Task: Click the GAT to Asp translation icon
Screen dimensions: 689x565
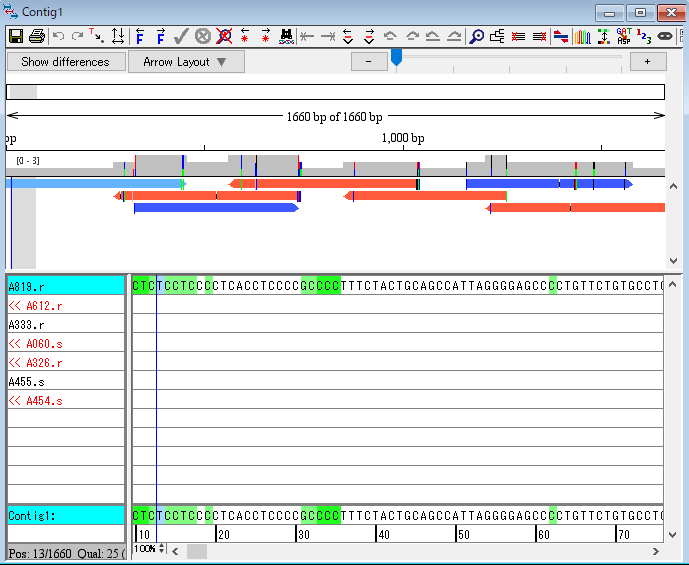Action: pyautogui.click(x=624, y=36)
